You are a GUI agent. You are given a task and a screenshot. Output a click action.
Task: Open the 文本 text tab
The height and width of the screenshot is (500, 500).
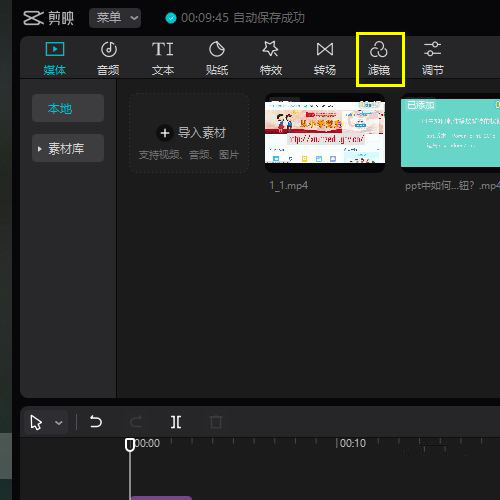pyautogui.click(x=163, y=59)
